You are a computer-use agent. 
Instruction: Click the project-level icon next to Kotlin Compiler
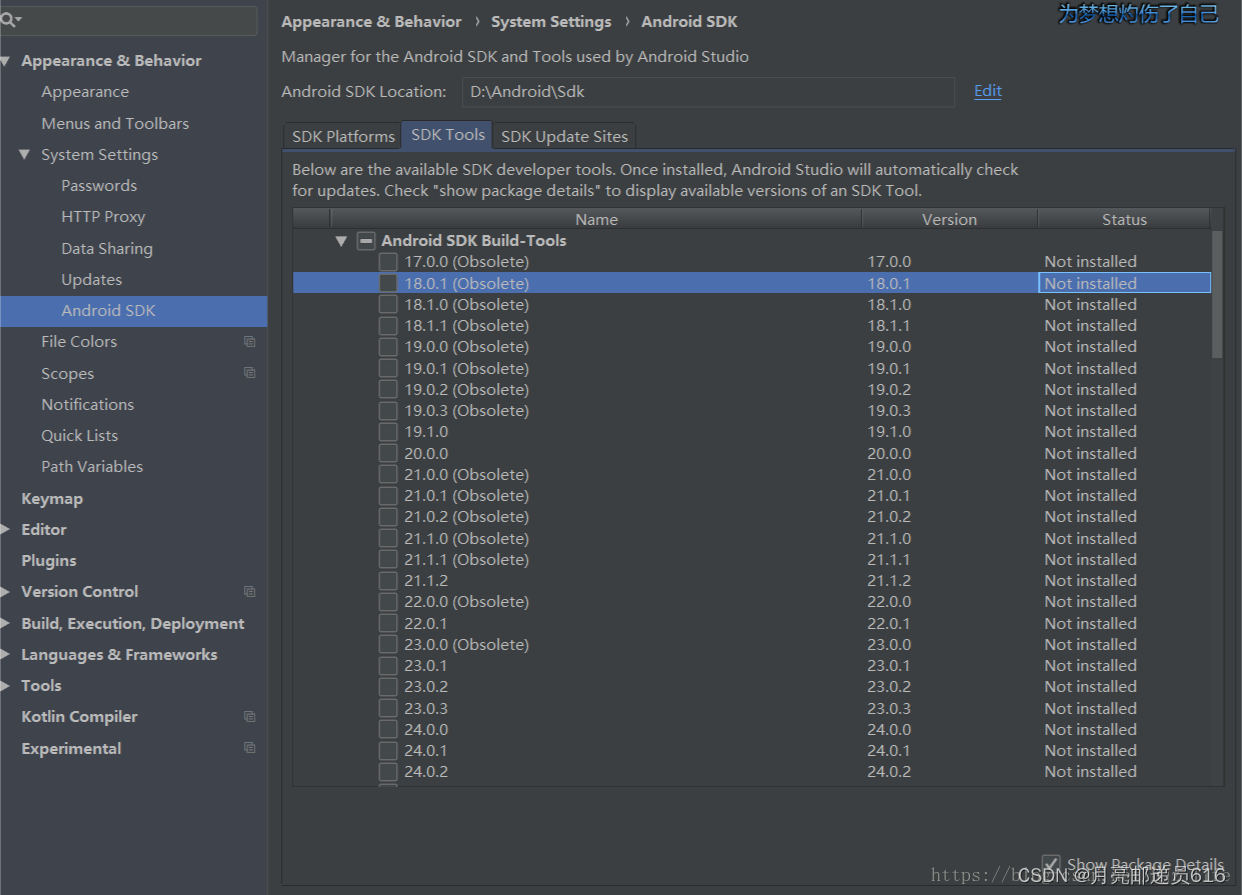pos(249,717)
